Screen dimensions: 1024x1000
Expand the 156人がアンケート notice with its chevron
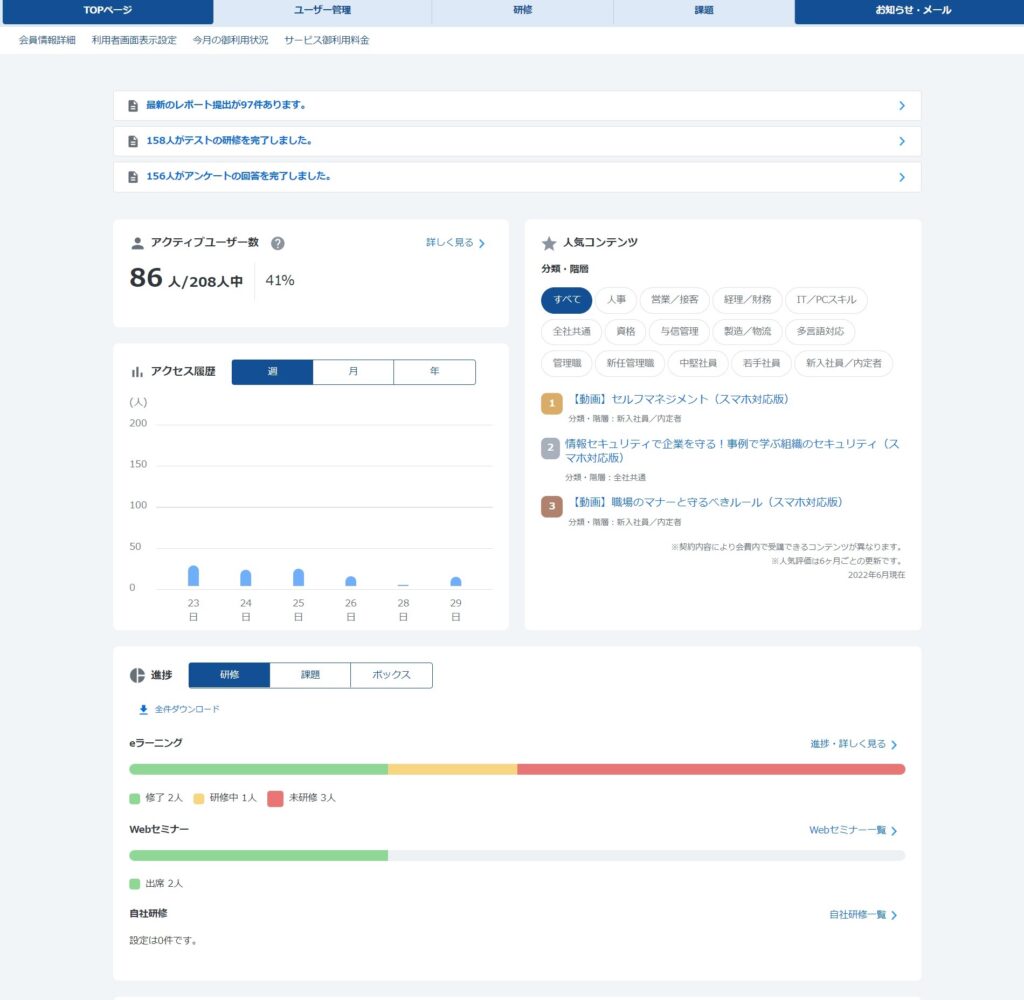901,177
